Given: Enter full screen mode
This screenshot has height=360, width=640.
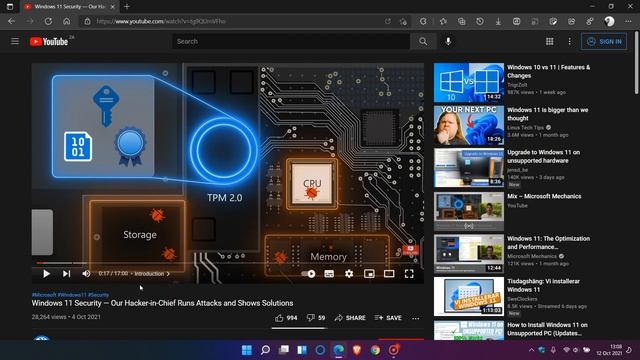Looking at the screenshot, I should (409, 274).
